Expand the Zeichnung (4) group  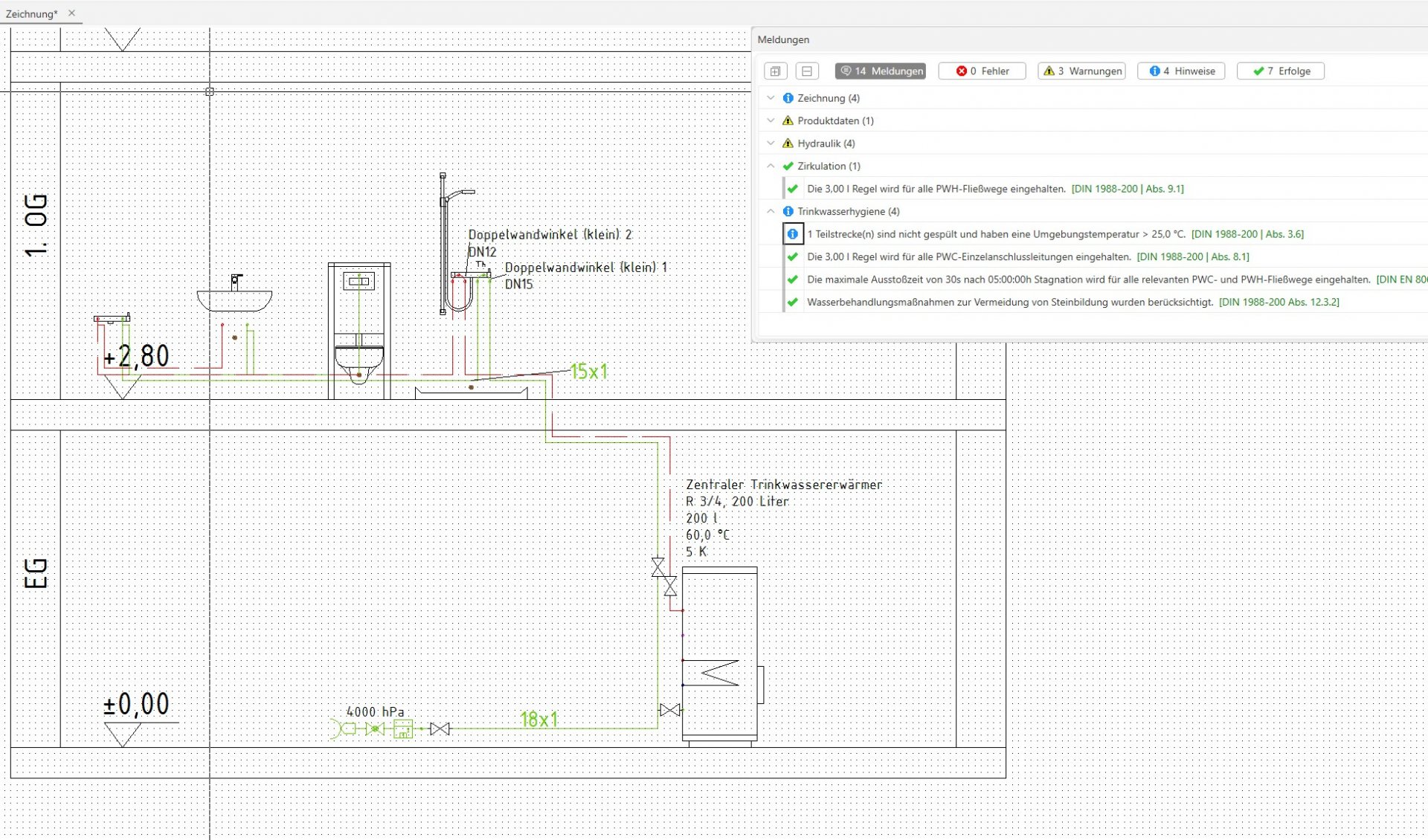[771, 98]
